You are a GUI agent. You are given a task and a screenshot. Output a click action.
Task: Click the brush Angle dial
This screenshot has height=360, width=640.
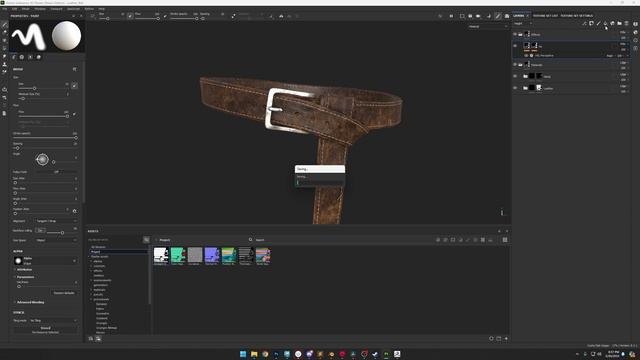point(42,160)
